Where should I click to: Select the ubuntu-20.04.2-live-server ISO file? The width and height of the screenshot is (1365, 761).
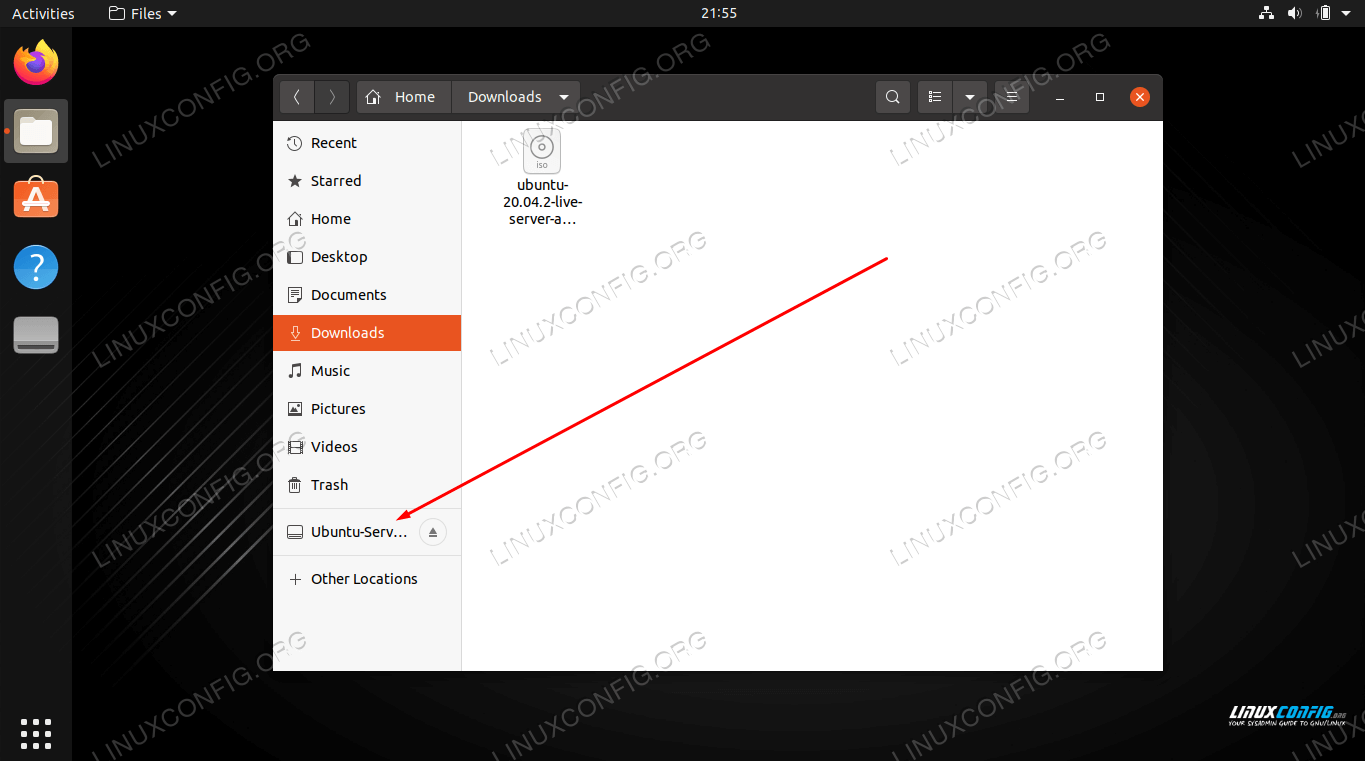[542, 178]
